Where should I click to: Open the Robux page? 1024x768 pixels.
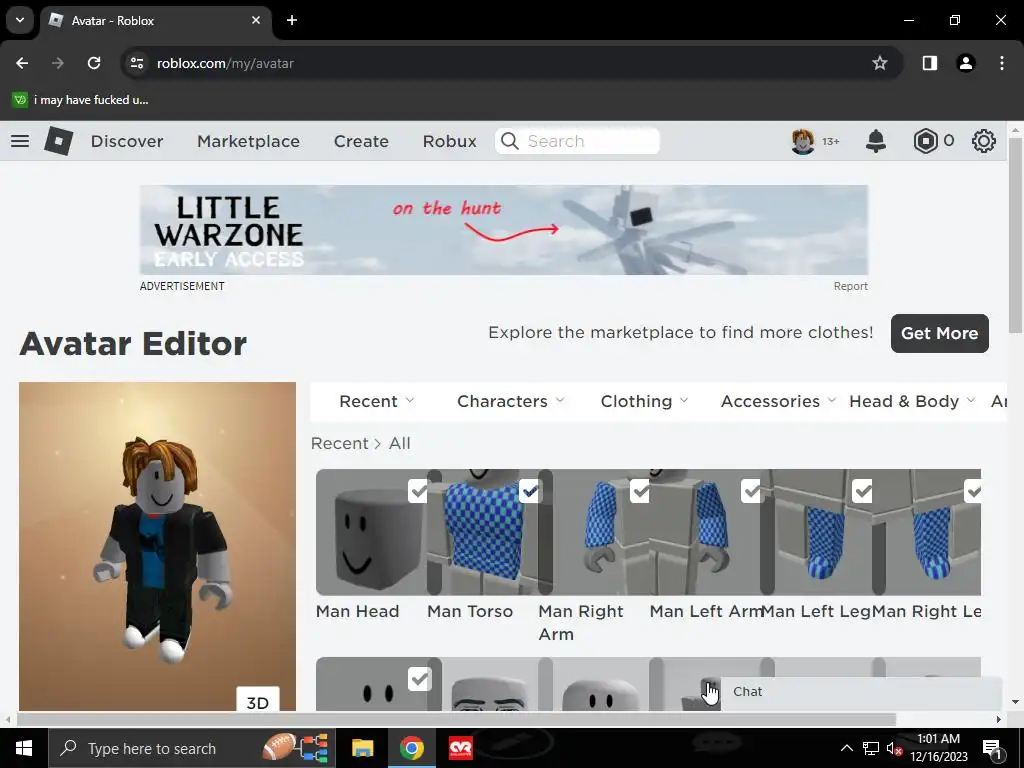(x=449, y=141)
